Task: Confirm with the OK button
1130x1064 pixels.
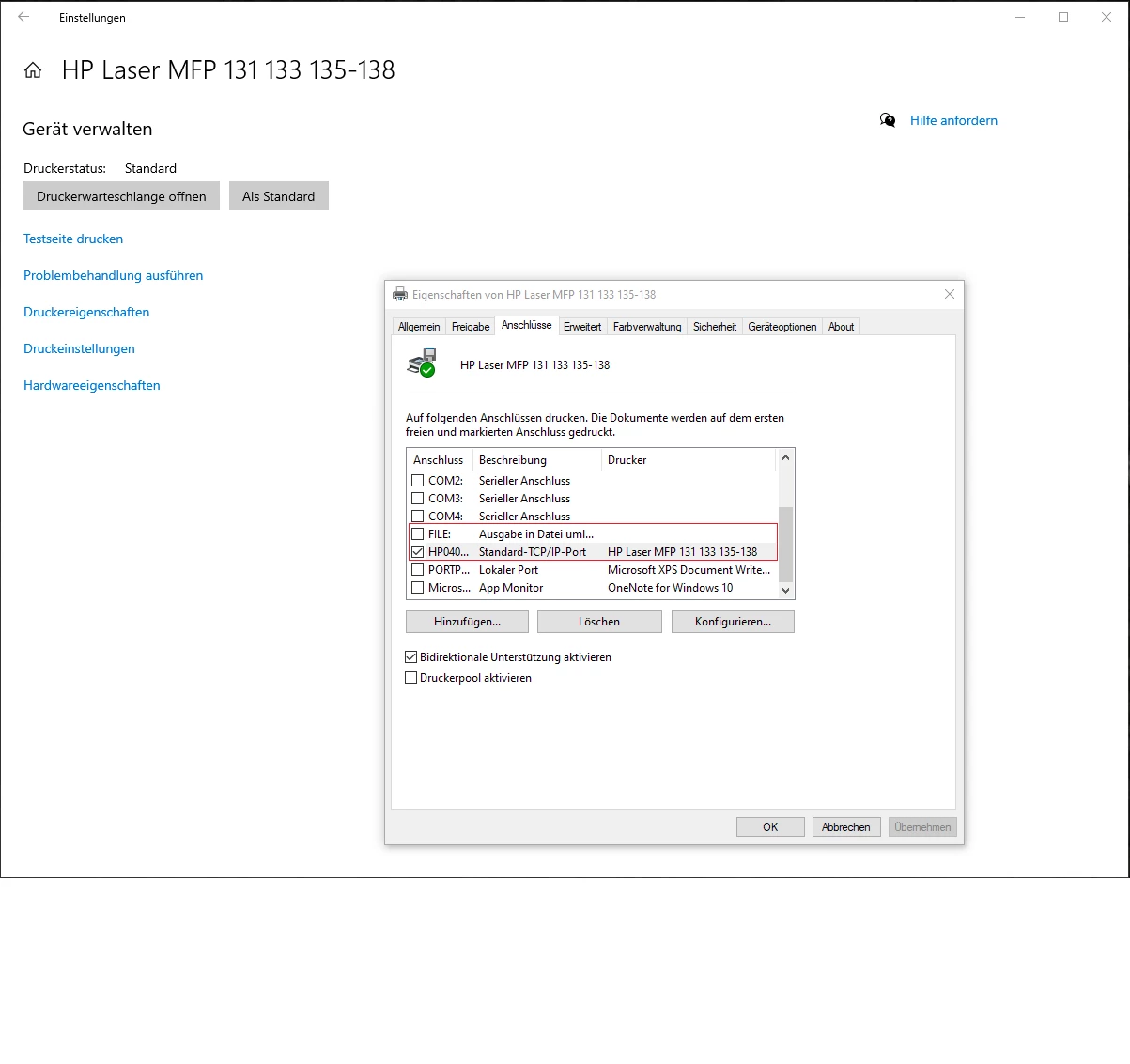Action: click(x=770, y=827)
